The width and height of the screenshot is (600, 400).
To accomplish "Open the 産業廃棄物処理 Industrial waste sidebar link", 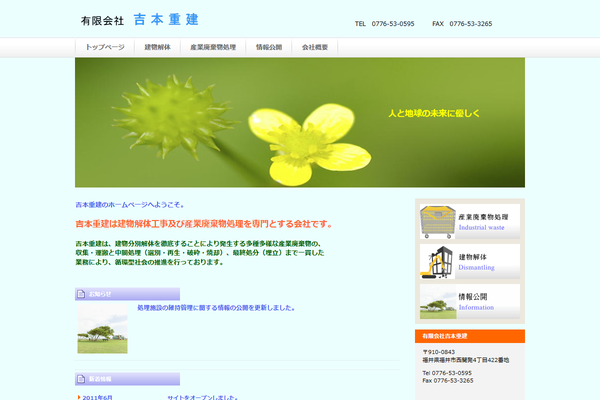I will click(470, 222).
